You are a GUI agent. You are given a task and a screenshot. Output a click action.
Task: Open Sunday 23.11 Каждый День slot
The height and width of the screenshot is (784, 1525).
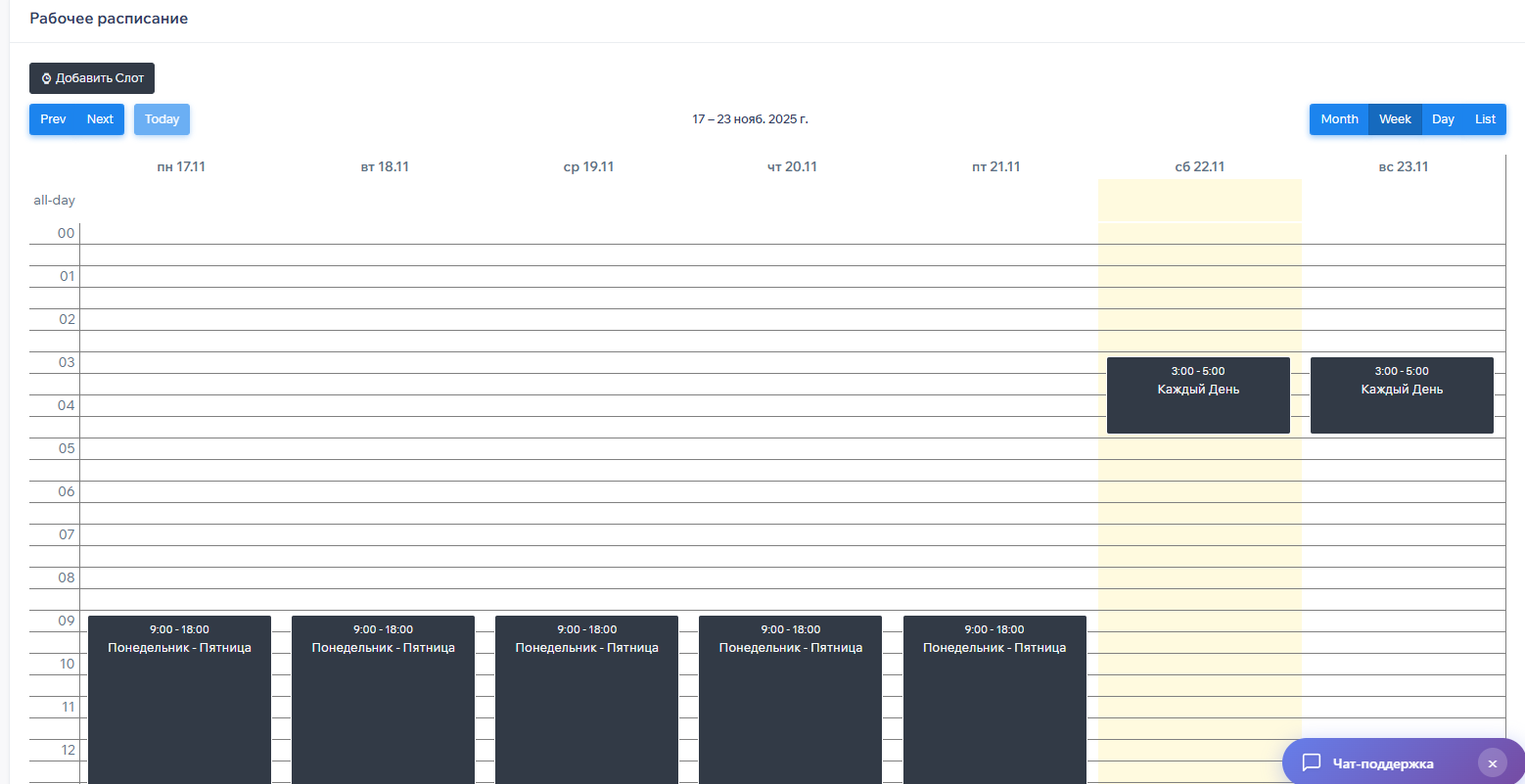click(1402, 395)
